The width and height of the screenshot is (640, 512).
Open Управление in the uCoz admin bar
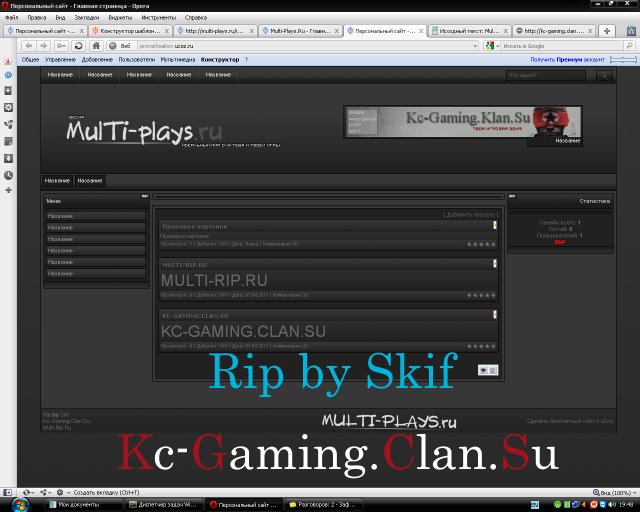(60, 60)
